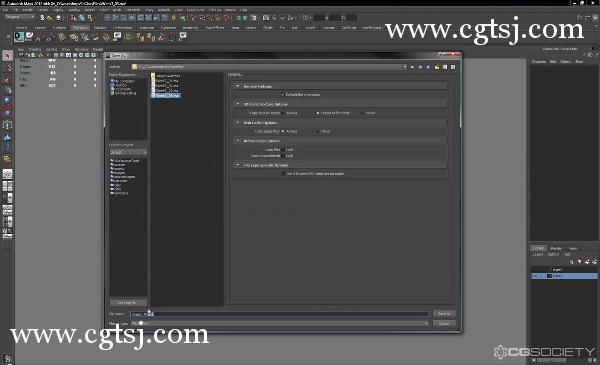Collapse the Reference Options section

238,141
